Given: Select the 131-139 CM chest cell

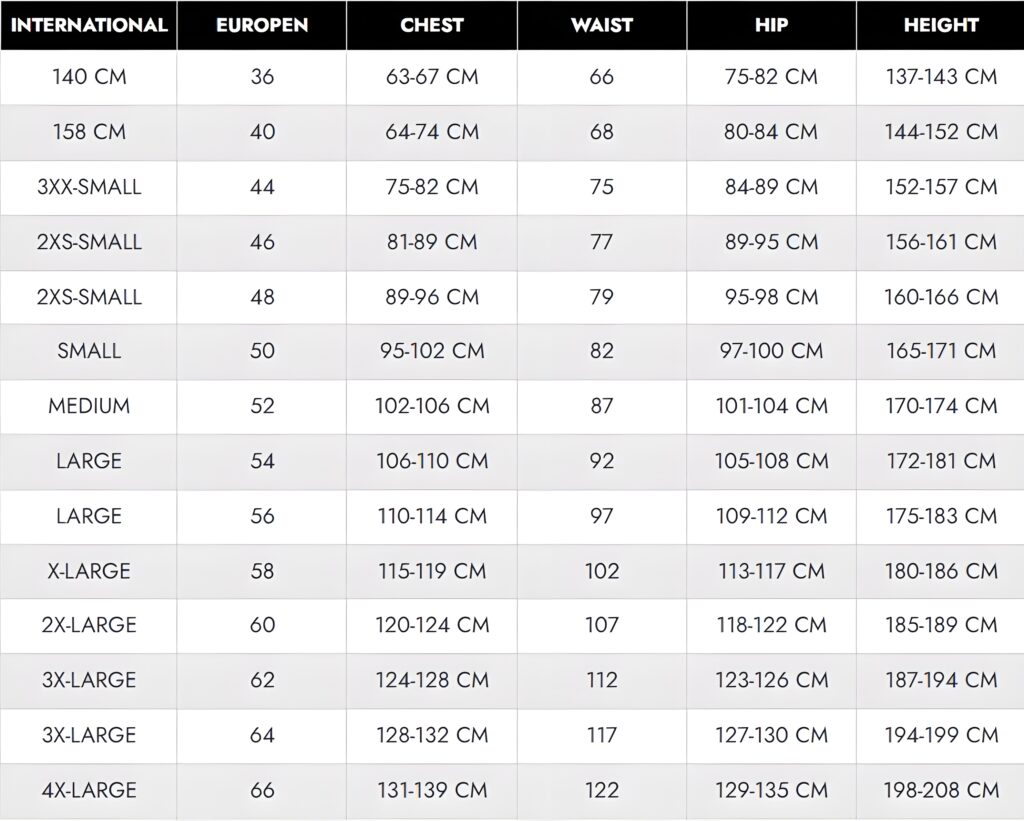Looking at the screenshot, I should (432, 790).
